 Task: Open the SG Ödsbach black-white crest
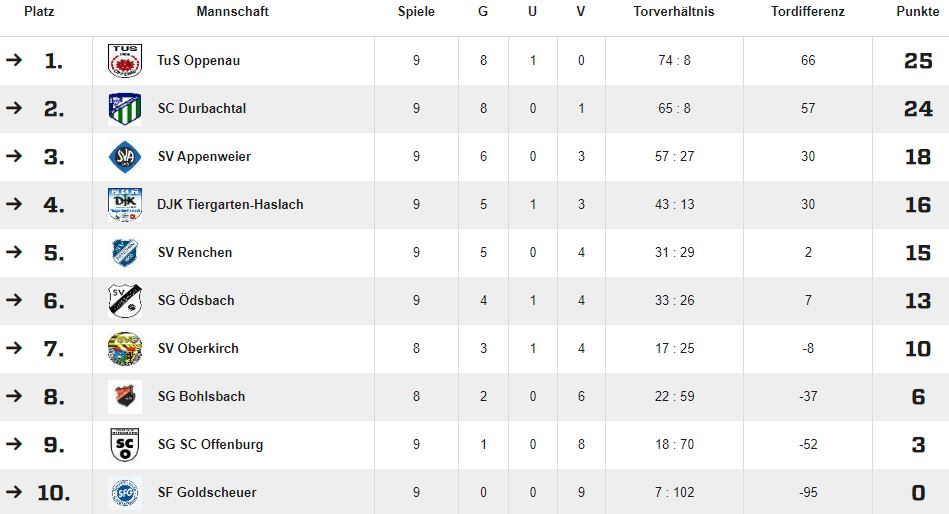125,300
